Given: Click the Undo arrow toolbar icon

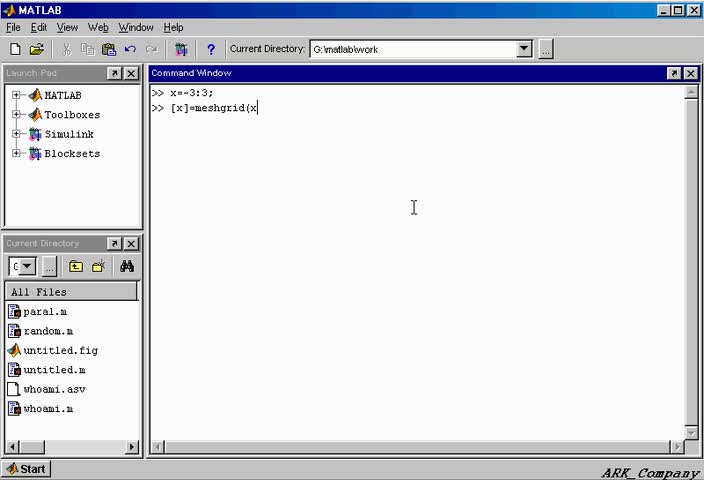Looking at the screenshot, I should tap(130, 49).
